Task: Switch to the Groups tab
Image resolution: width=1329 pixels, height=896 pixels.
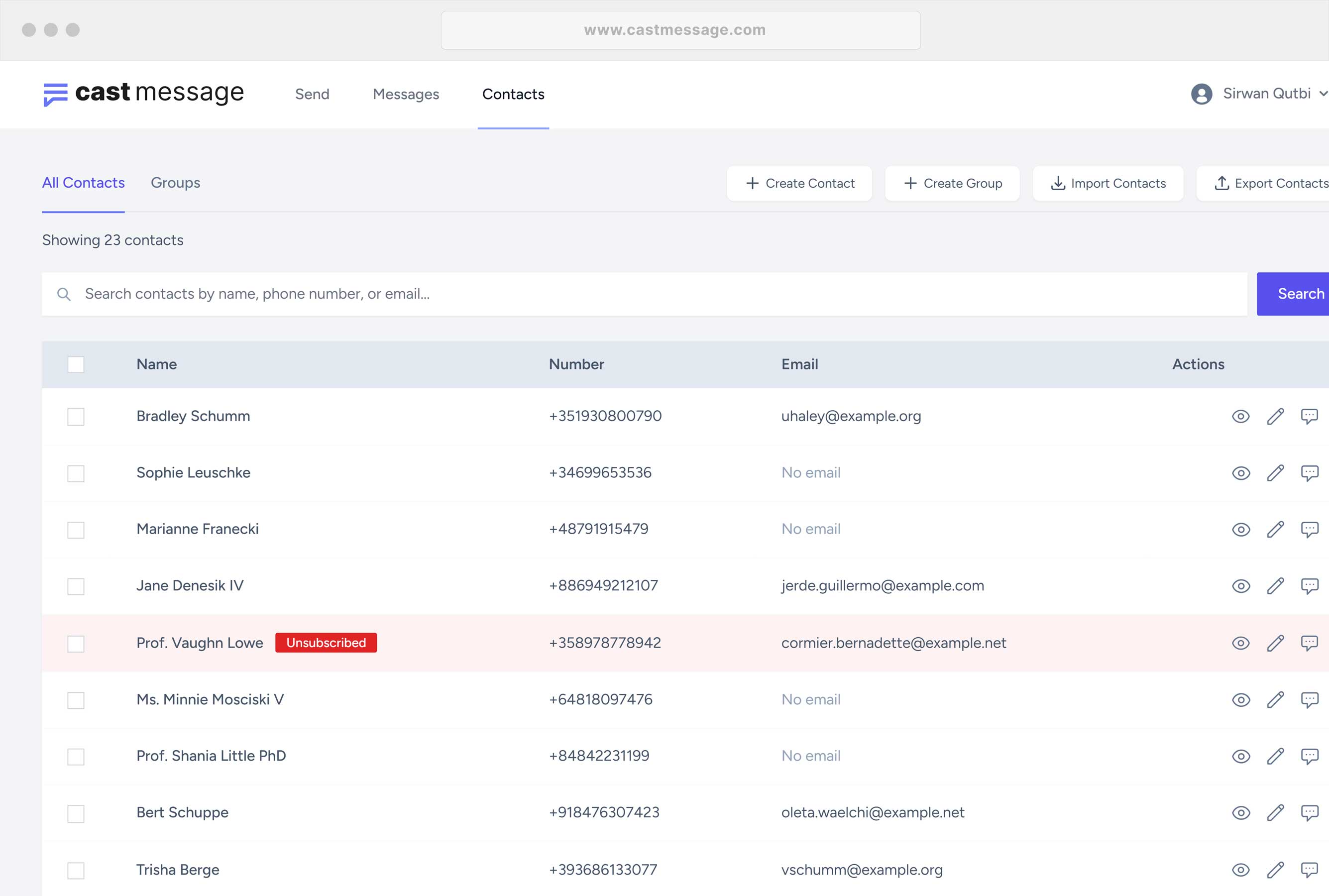Action: pos(175,183)
